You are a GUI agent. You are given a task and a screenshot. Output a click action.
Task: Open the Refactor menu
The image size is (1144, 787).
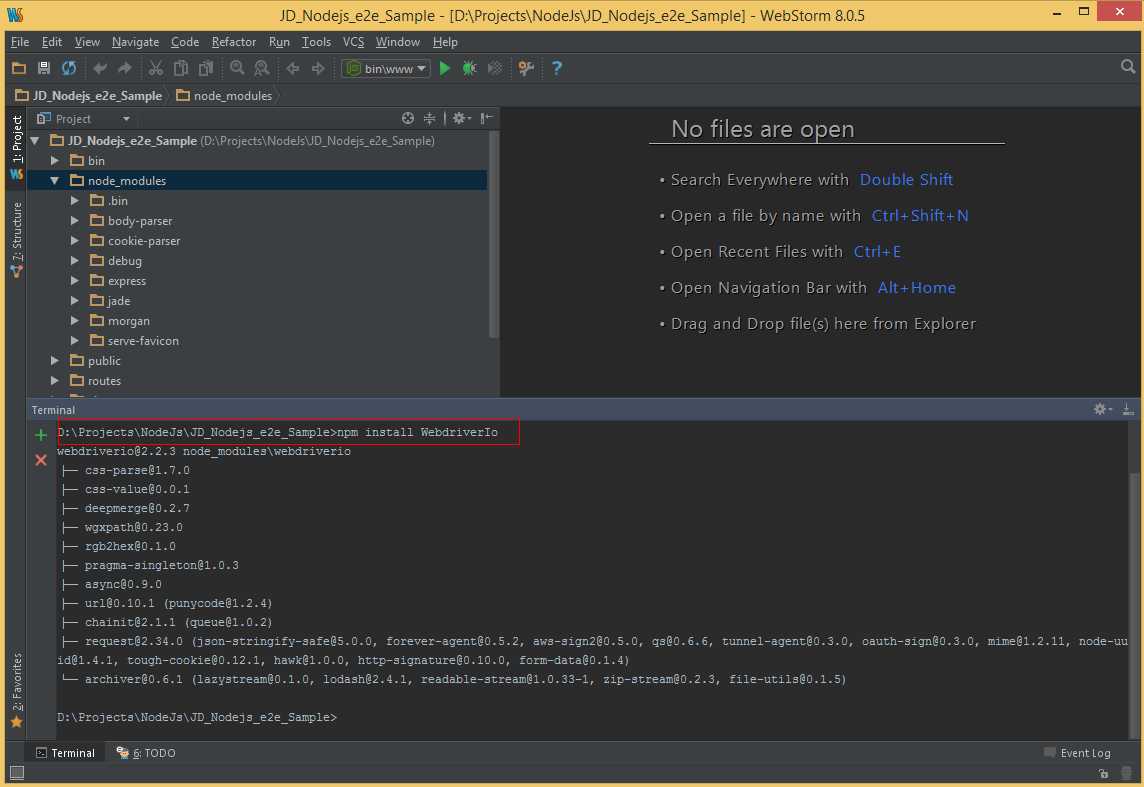(233, 42)
